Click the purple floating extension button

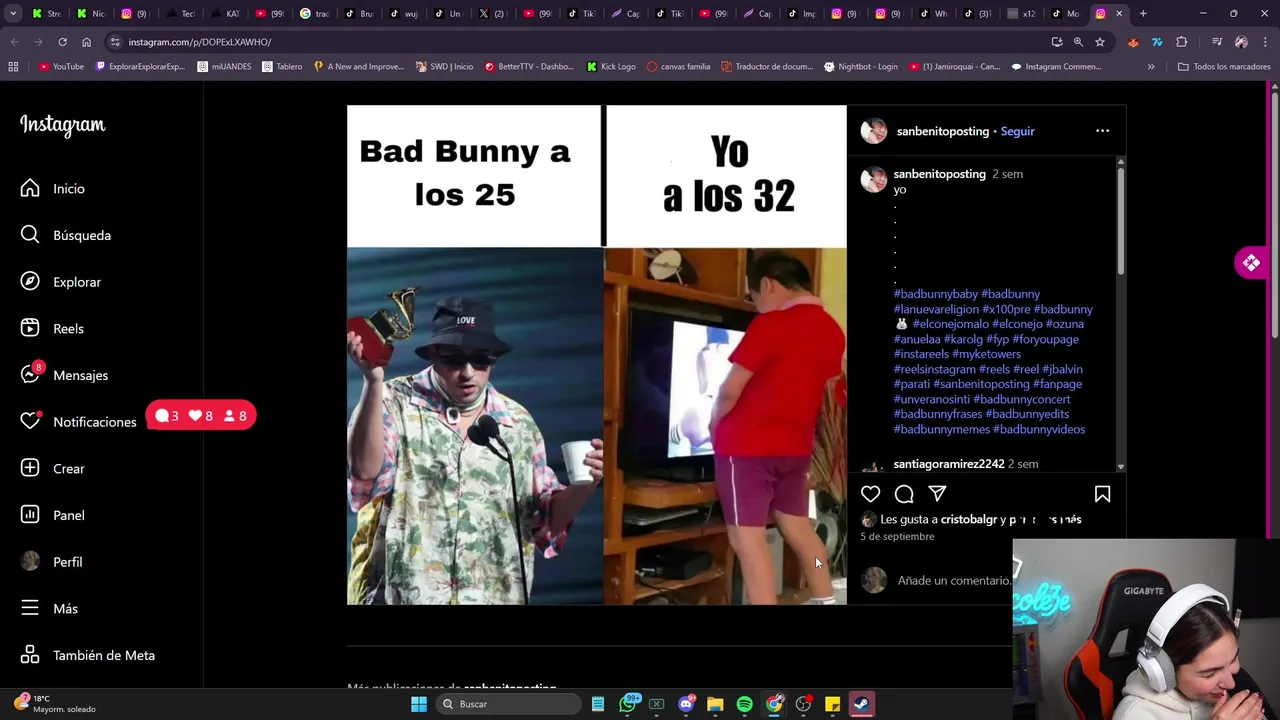click(1251, 263)
